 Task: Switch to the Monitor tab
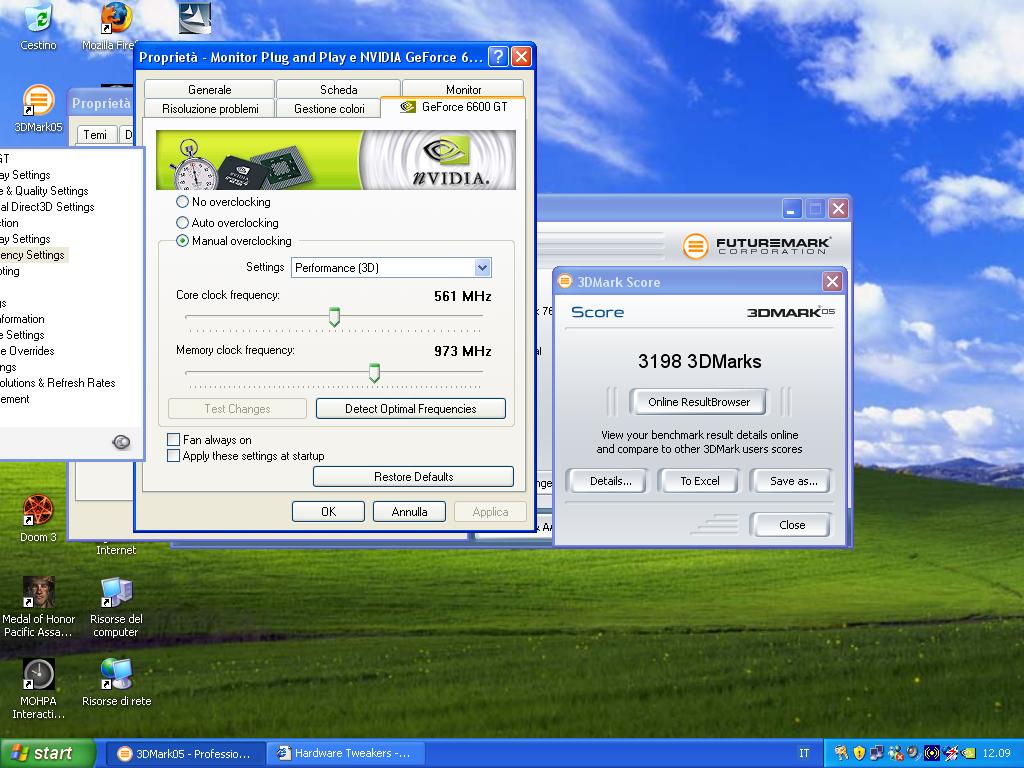point(463,89)
